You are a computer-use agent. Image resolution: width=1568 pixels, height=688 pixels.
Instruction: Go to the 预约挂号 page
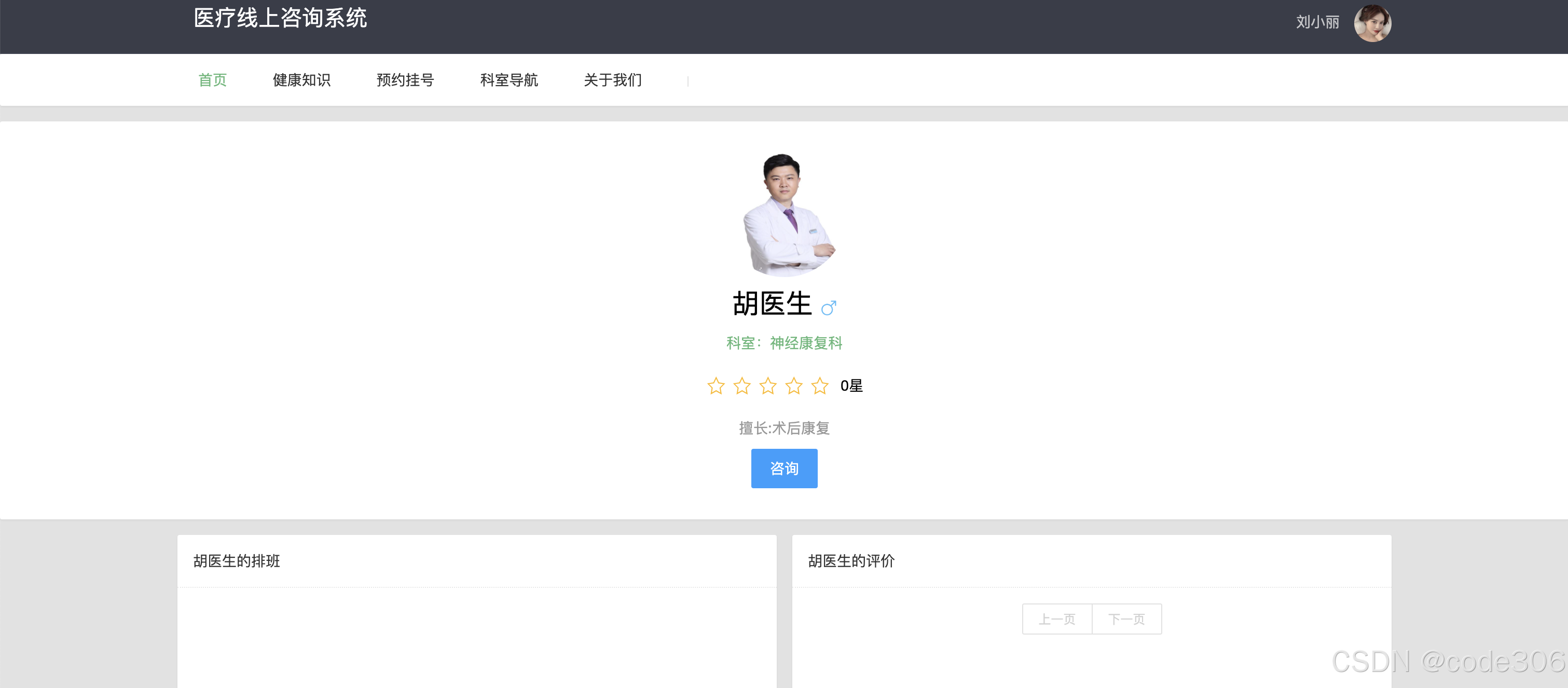405,80
